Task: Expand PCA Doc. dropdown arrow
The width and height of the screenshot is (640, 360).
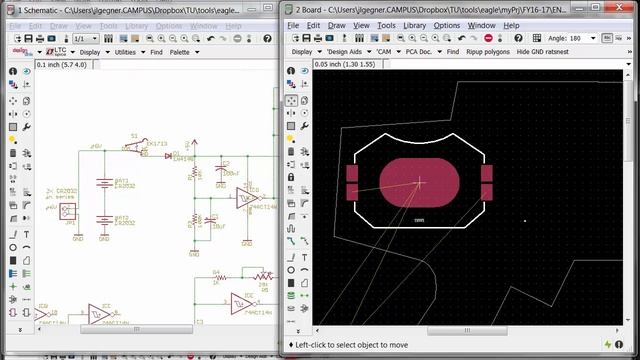Action: [x=440, y=52]
